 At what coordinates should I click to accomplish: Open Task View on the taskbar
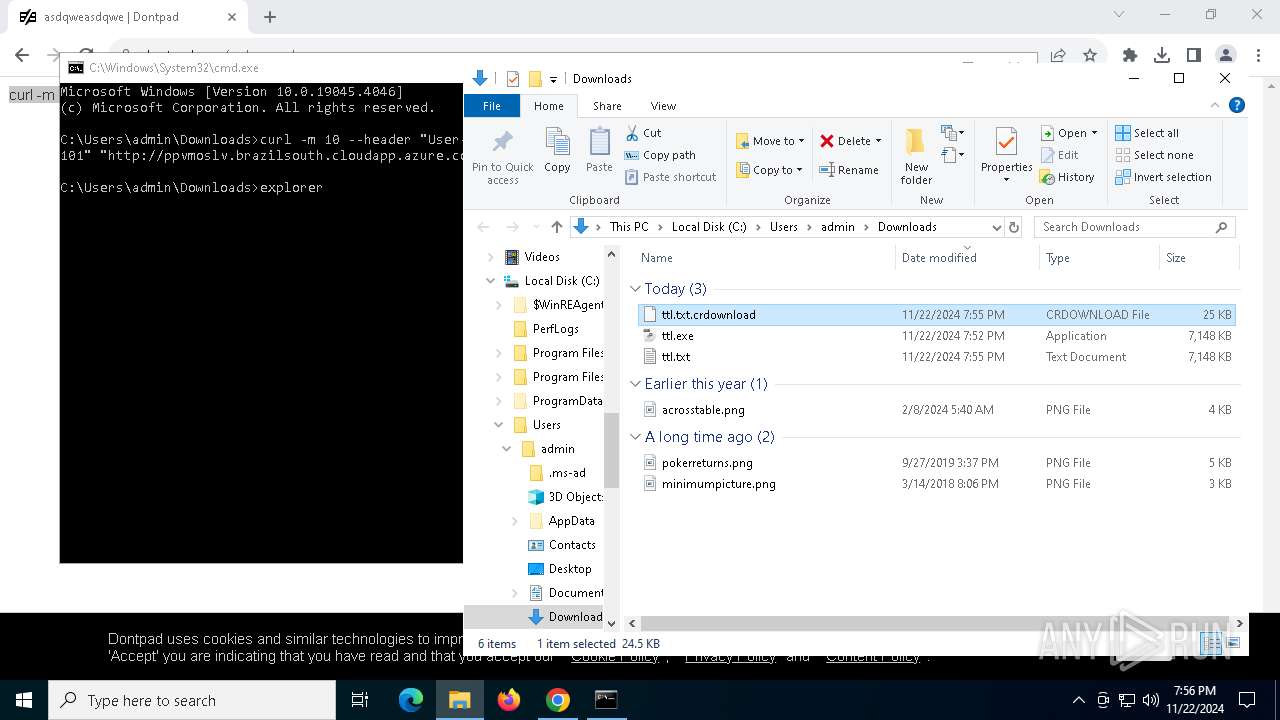click(x=360, y=700)
